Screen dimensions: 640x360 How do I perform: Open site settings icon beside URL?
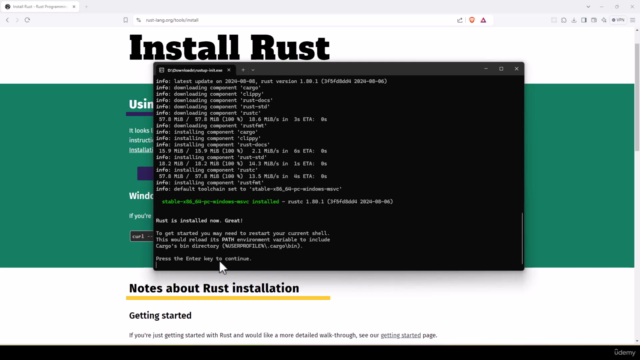point(139,20)
